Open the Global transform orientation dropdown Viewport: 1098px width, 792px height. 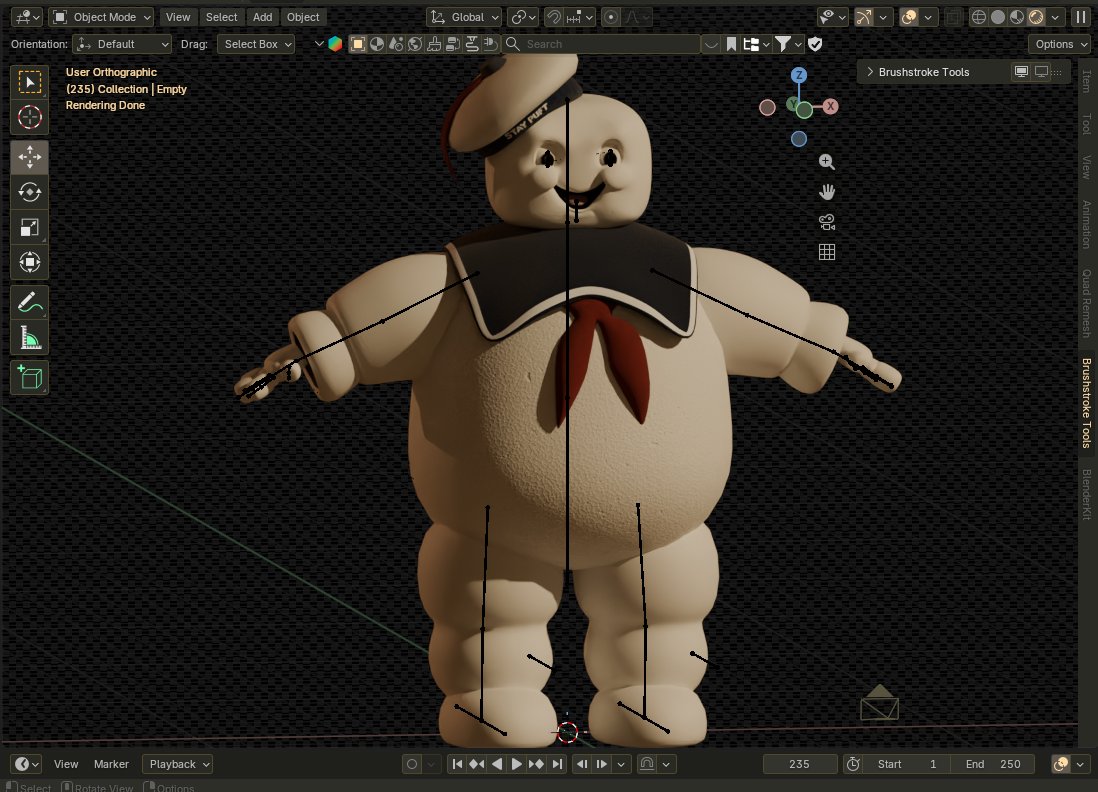point(464,18)
